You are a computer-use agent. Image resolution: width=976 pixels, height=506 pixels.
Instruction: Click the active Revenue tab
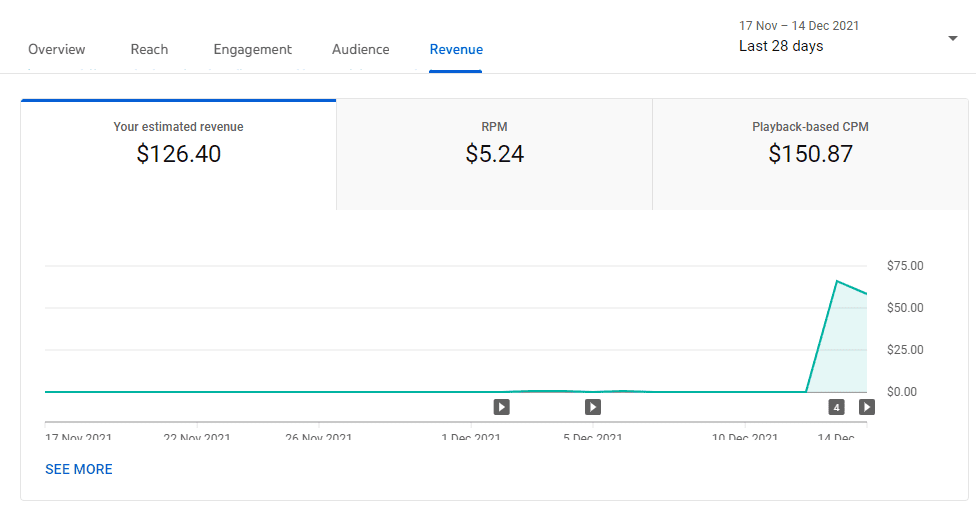pos(456,49)
